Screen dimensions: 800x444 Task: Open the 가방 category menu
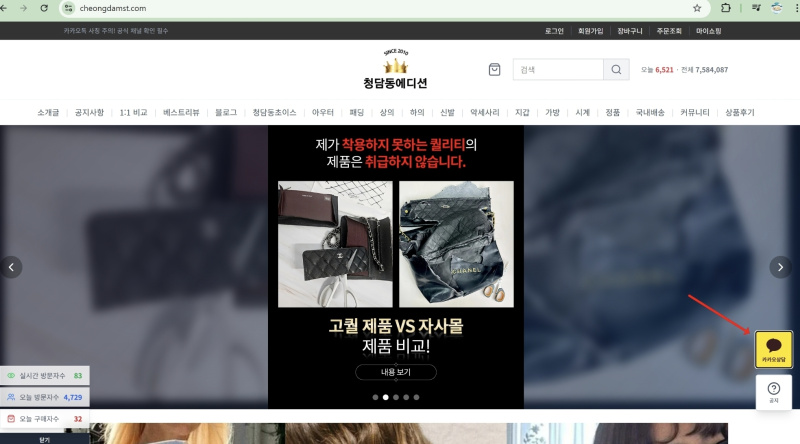[x=552, y=113]
